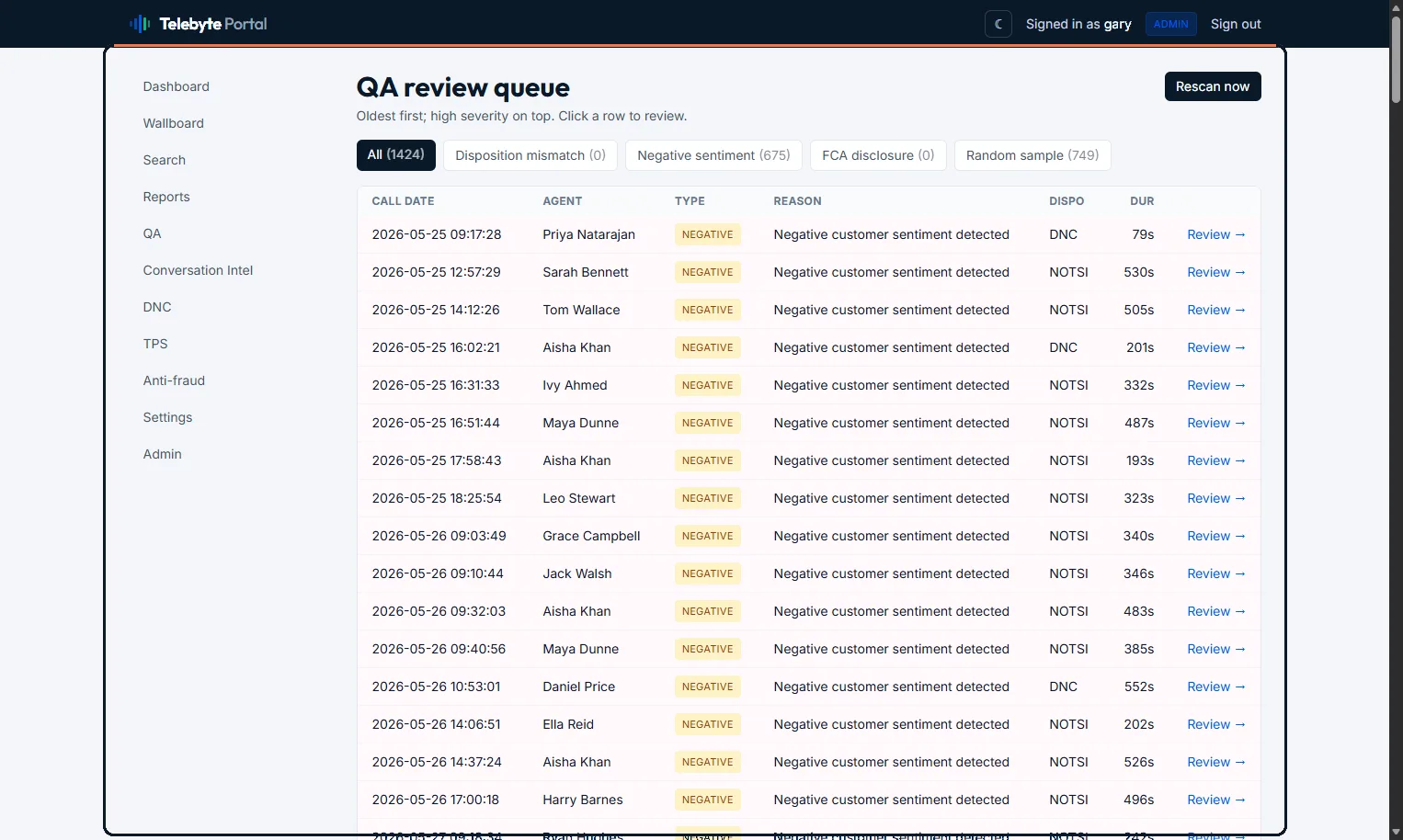The width and height of the screenshot is (1403, 840).
Task: Toggle dark mode moon icon
Action: pos(998,24)
